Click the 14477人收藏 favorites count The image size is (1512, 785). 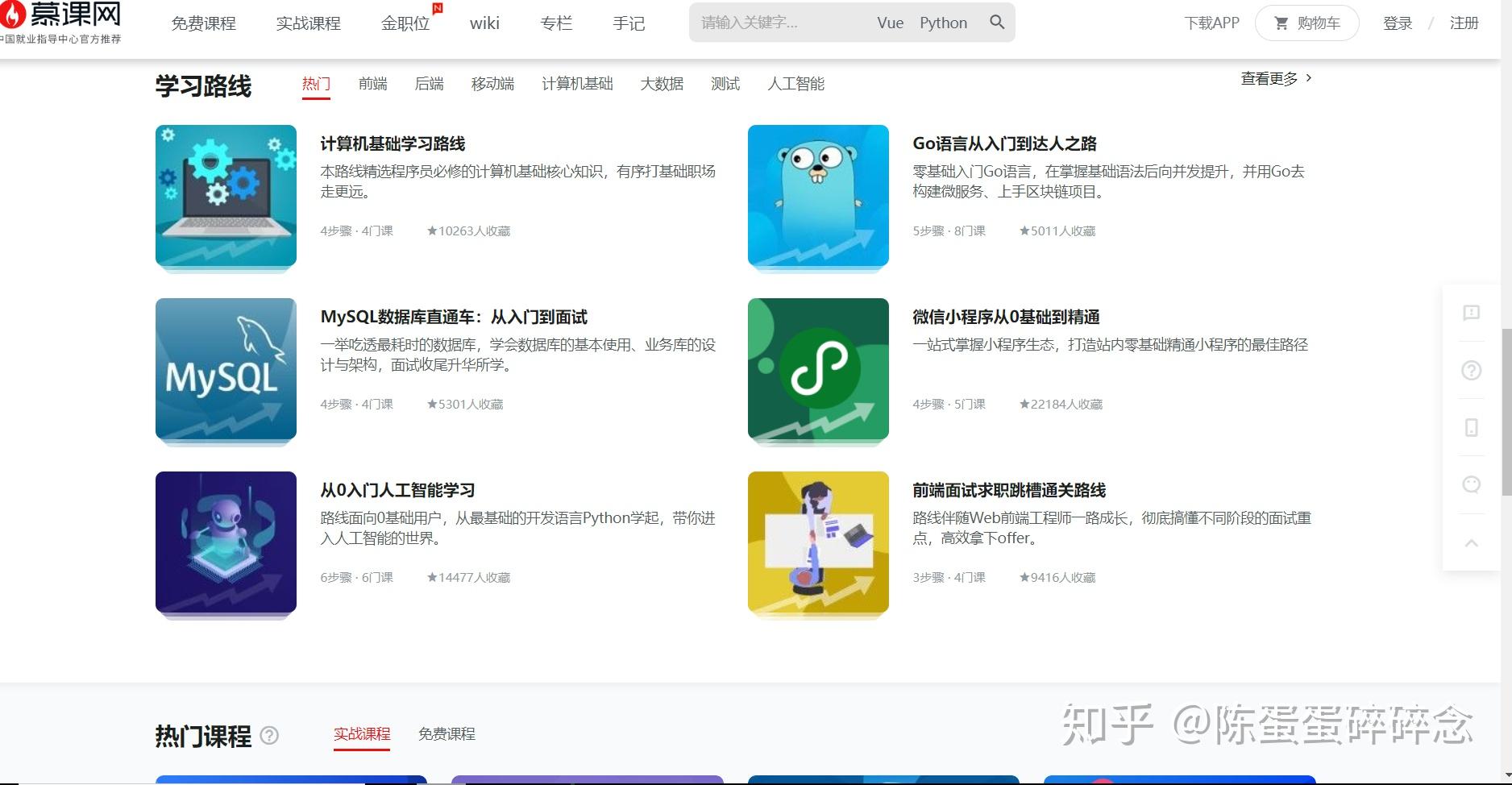point(468,578)
